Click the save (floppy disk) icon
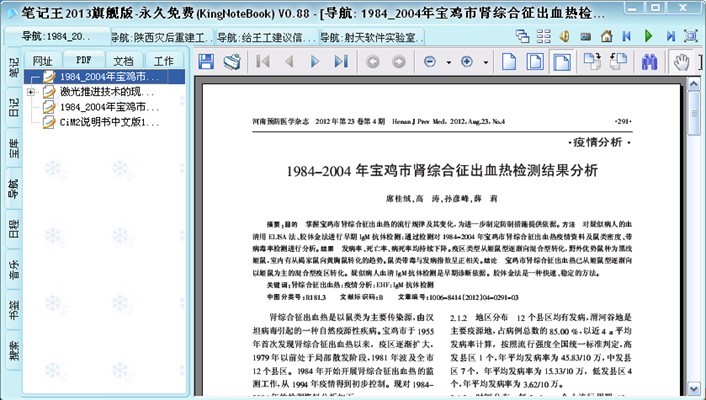The image size is (706, 400). click(x=207, y=62)
